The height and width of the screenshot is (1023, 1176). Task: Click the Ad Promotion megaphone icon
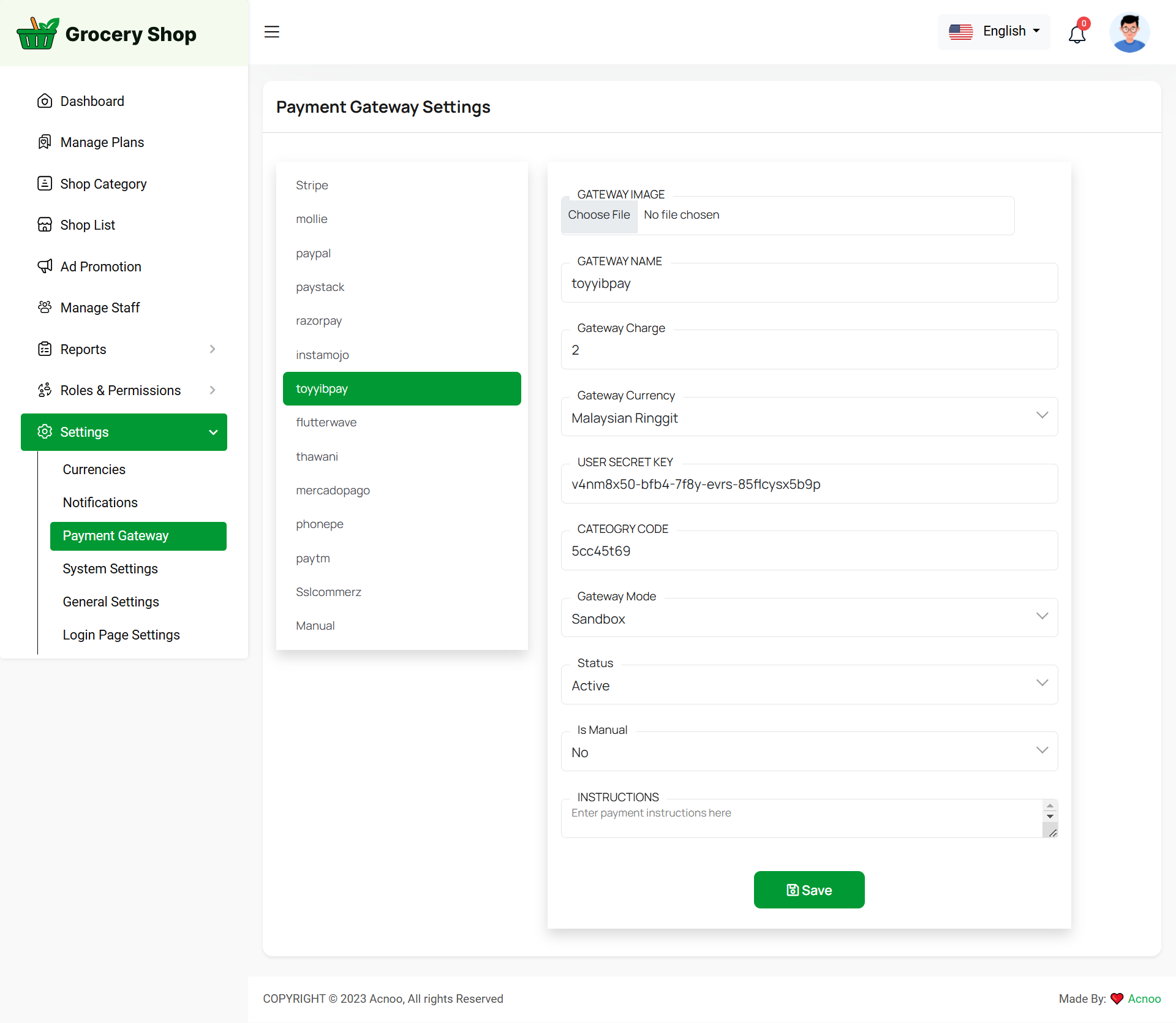pyautogui.click(x=45, y=266)
